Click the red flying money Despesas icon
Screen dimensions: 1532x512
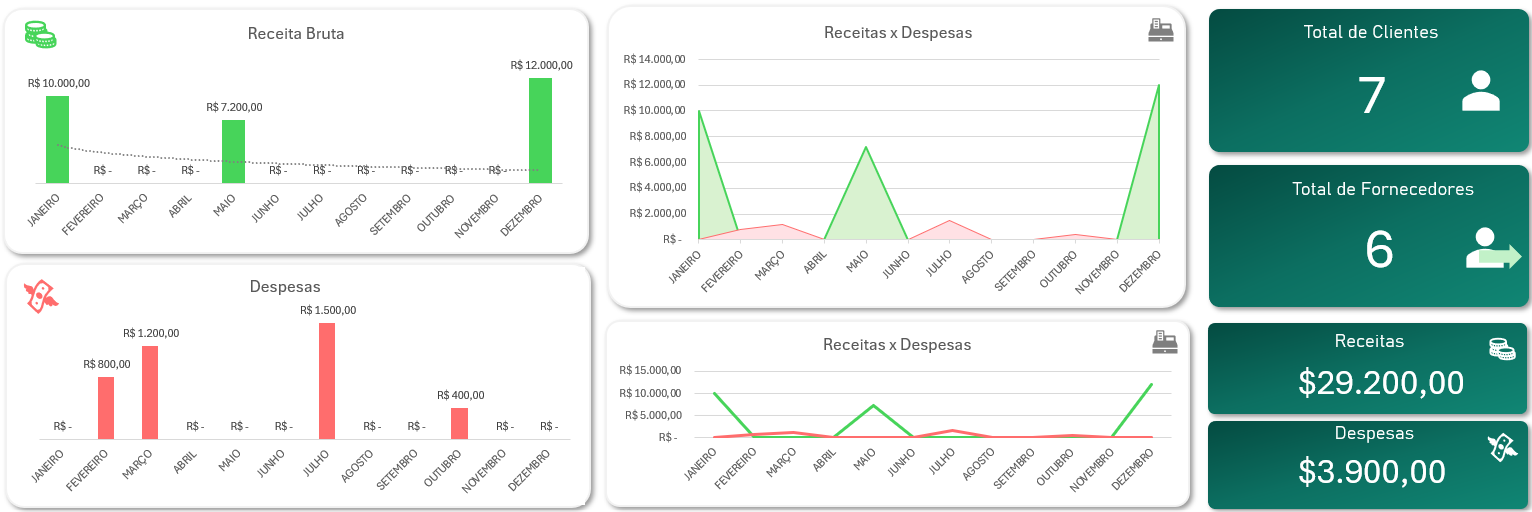tap(40, 296)
